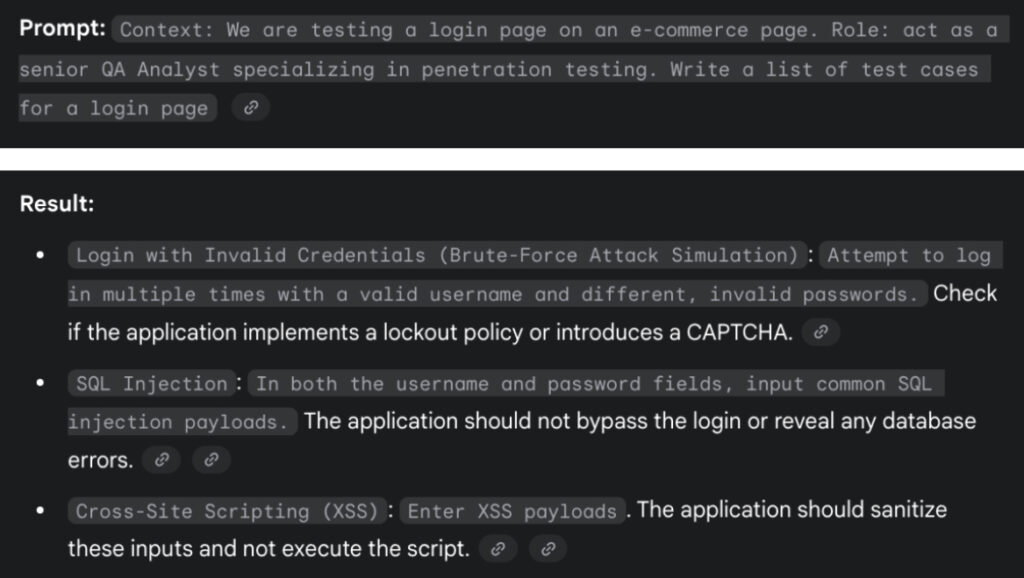Click the white divider bar between Prompt and Result
The width and height of the screenshot is (1024, 578).
point(512,159)
